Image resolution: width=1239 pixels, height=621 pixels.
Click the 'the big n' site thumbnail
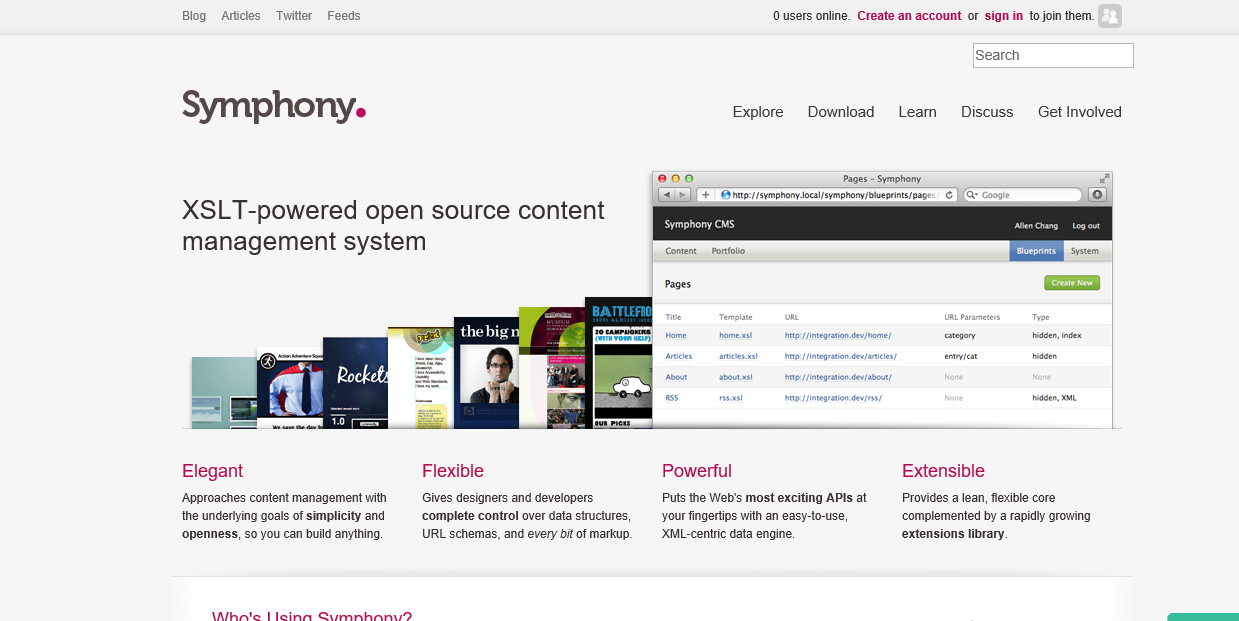pyautogui.click(x=487, y=373)
